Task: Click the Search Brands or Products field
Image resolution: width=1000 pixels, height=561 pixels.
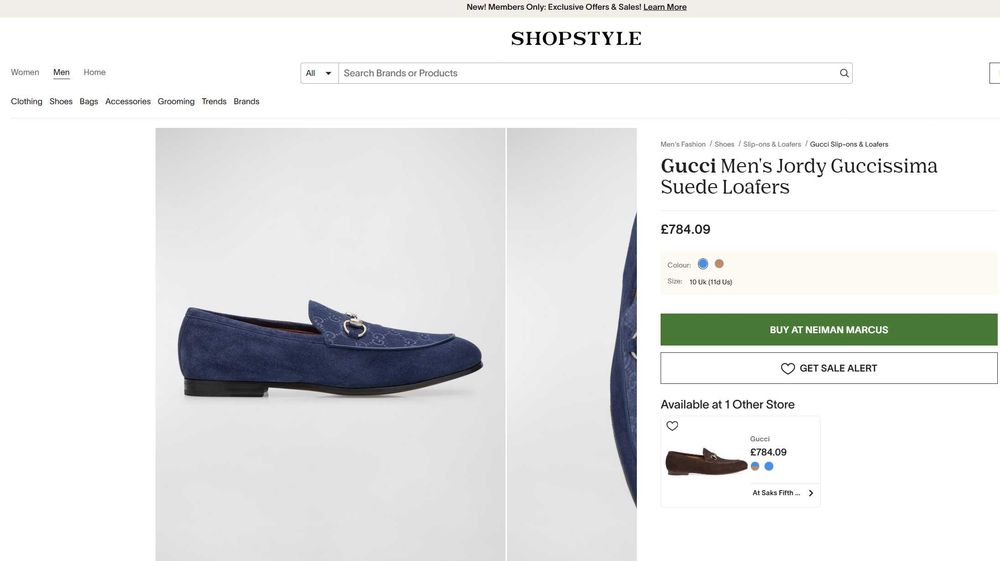Action: tap(588, 73)
